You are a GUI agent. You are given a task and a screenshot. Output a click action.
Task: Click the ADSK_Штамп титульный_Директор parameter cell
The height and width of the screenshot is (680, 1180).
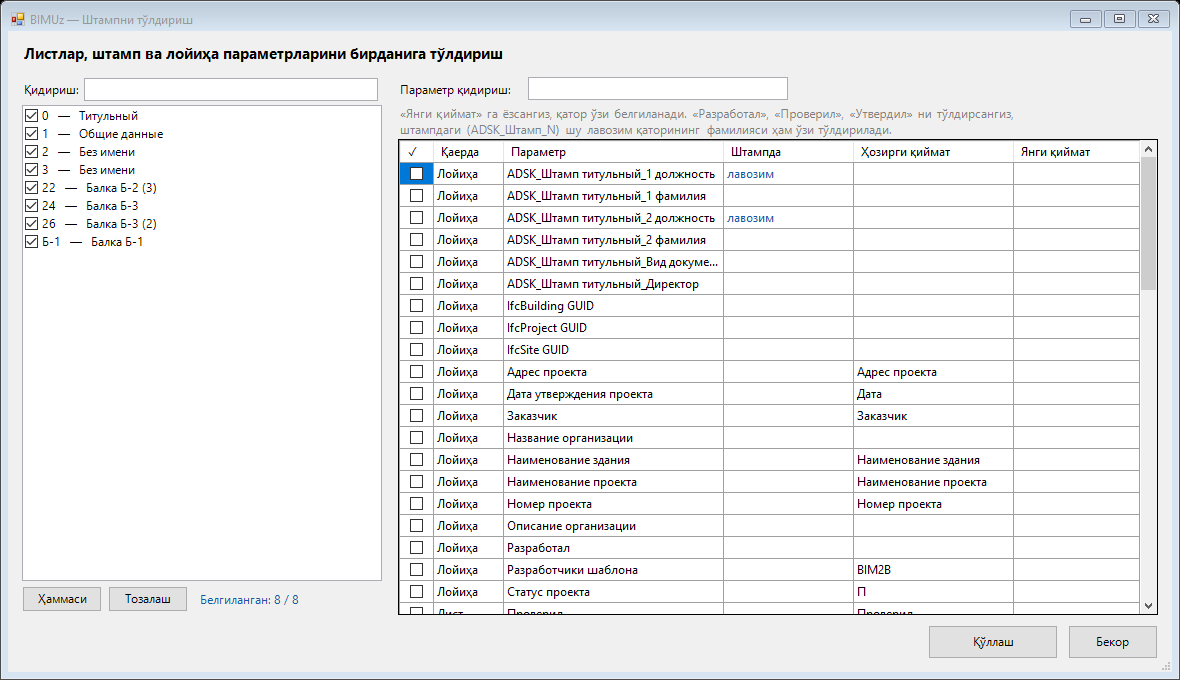coord(613,284)
